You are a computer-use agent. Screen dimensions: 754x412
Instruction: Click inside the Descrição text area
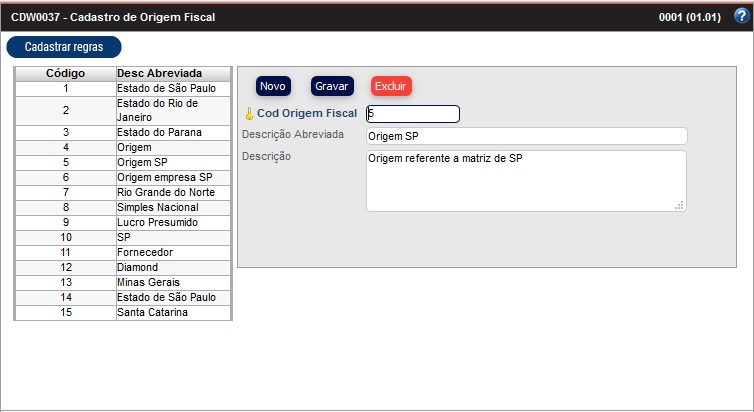click(x=526, y=180)
